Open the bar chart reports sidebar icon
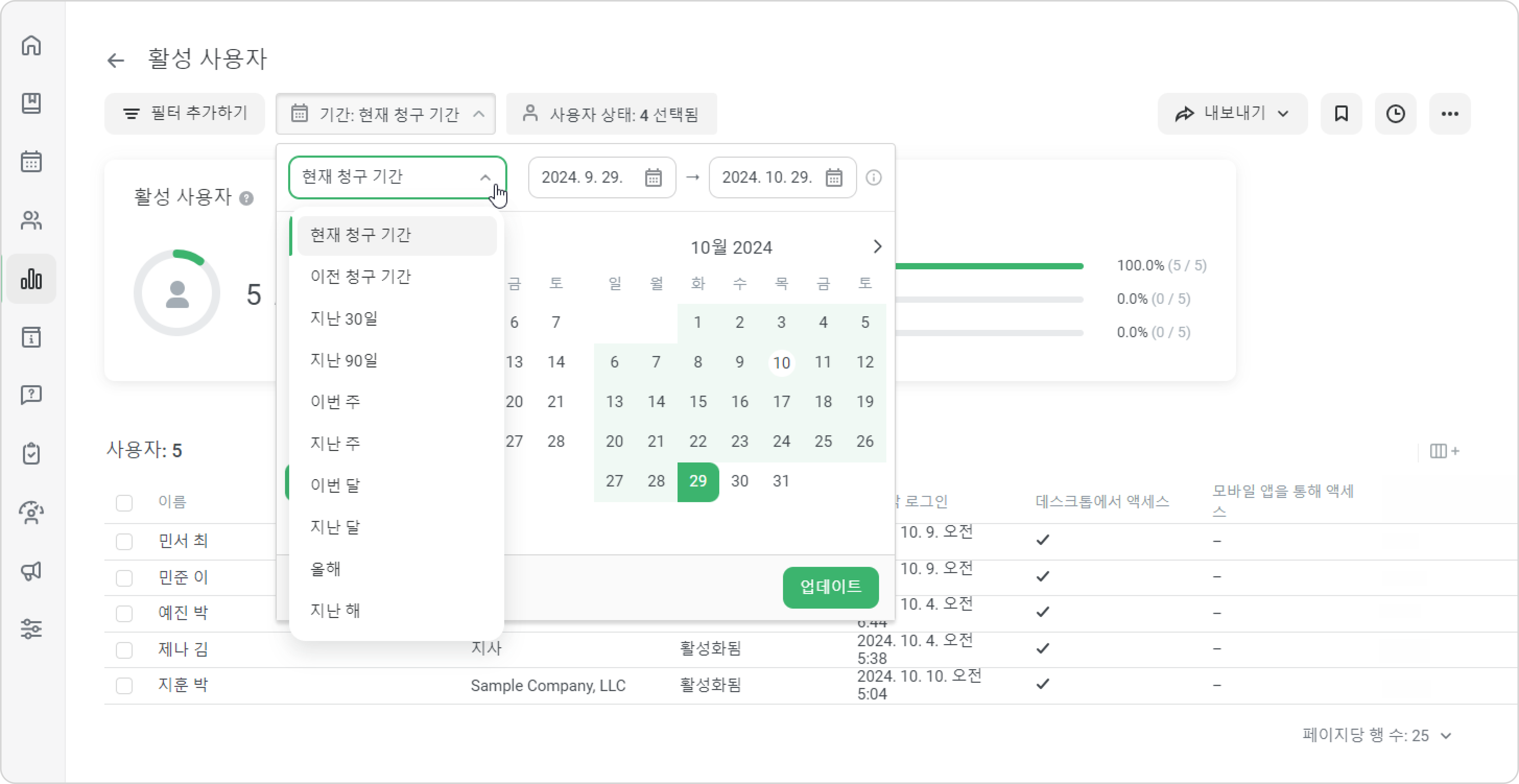 (31, 279)
